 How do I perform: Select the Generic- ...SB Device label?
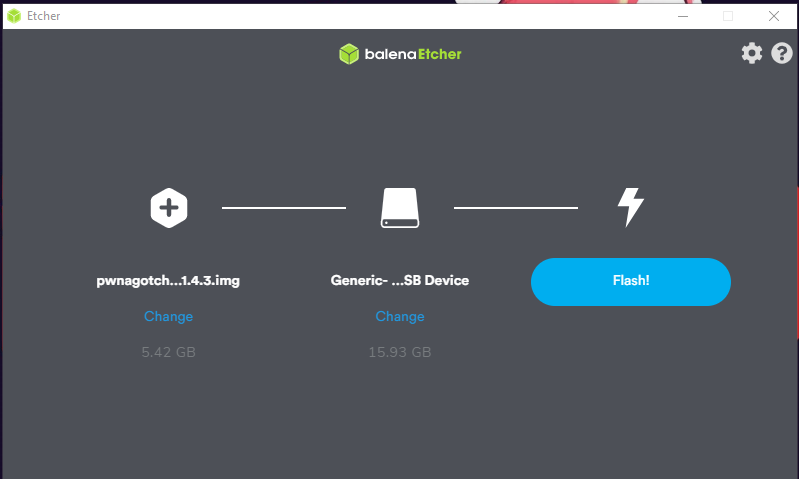click(x=400, y=280)
